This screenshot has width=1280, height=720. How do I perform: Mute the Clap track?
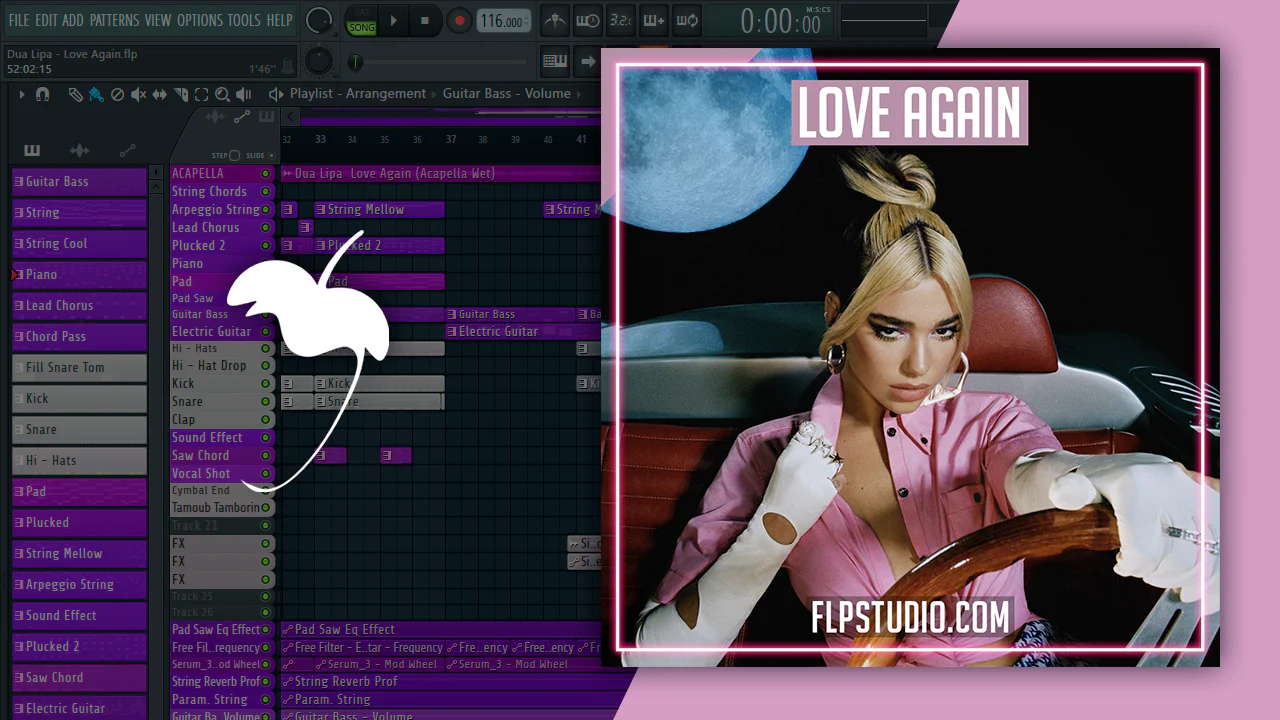pyautogui.click(x=266, y=420)
